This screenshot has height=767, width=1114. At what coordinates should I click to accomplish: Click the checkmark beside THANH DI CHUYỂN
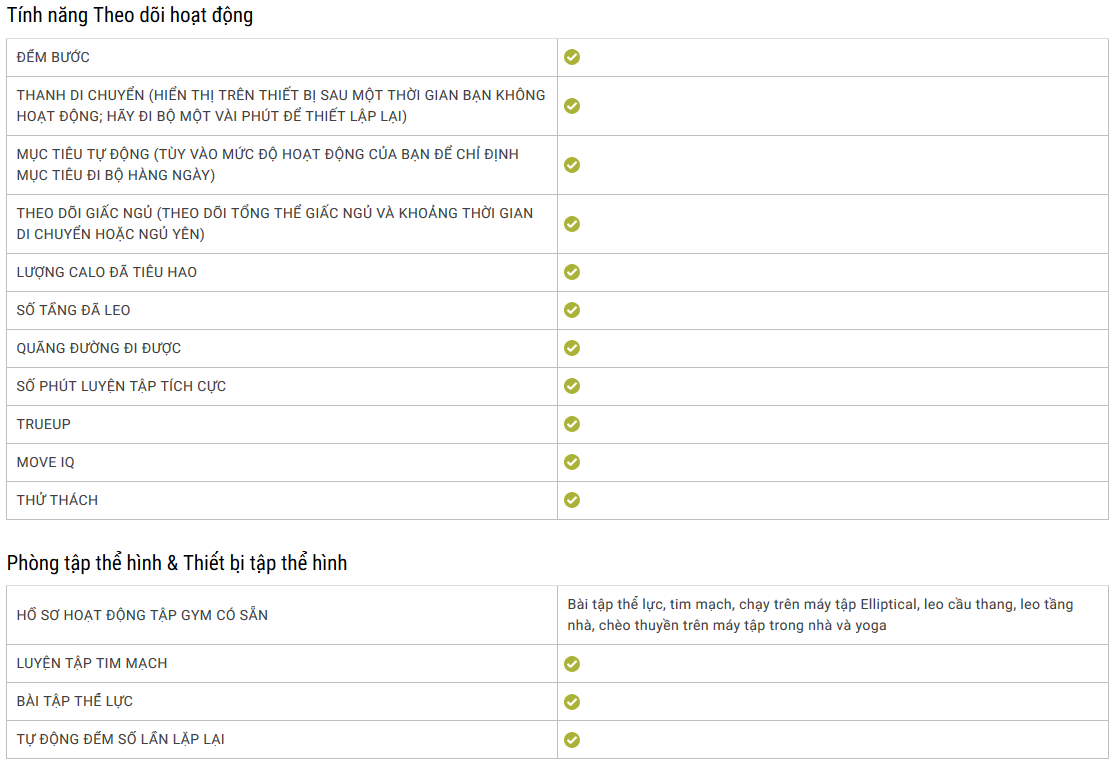pyautogui.click(x=572, y=106)
